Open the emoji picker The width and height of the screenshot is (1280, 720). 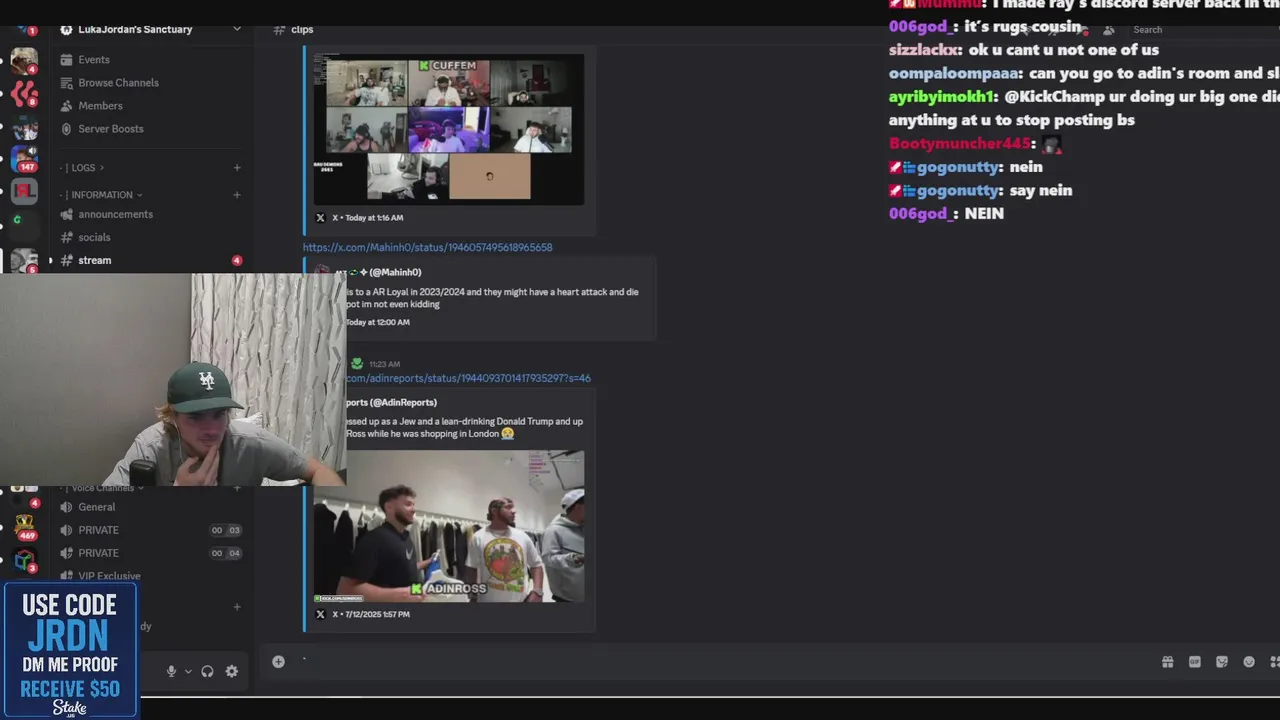pos(1248,662)
